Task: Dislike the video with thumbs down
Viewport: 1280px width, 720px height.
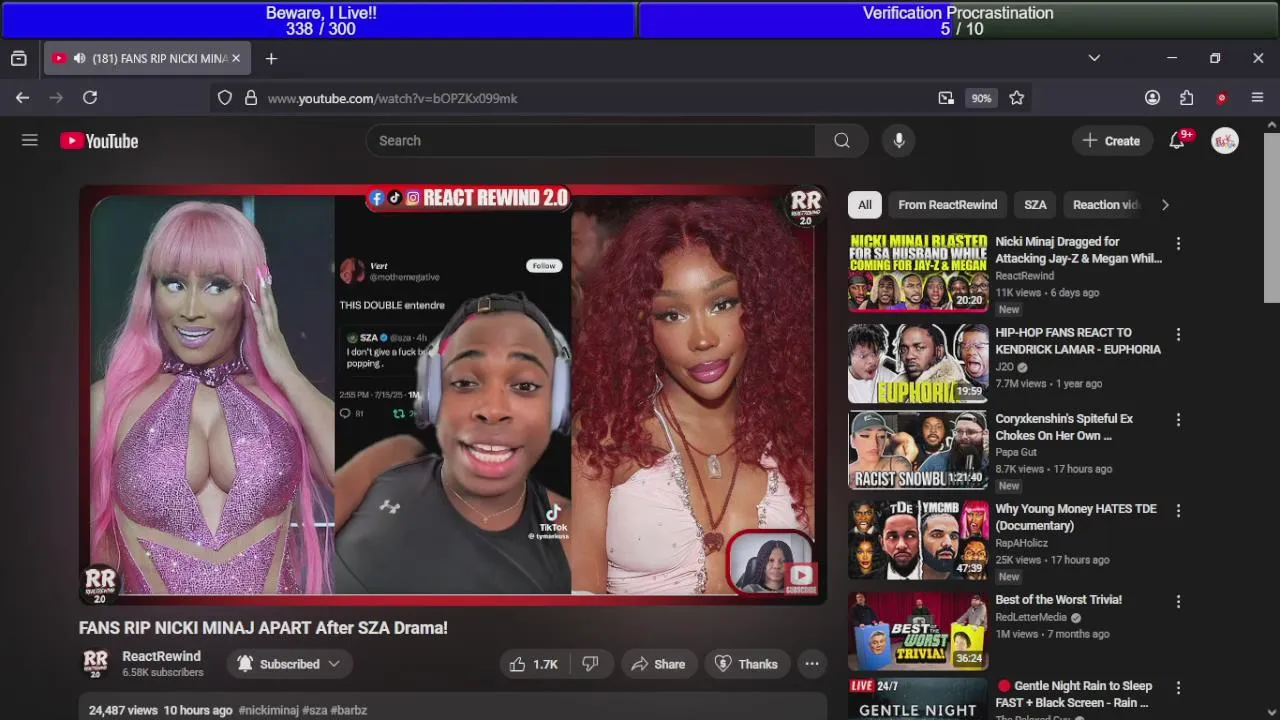Action: coord(590,664)
